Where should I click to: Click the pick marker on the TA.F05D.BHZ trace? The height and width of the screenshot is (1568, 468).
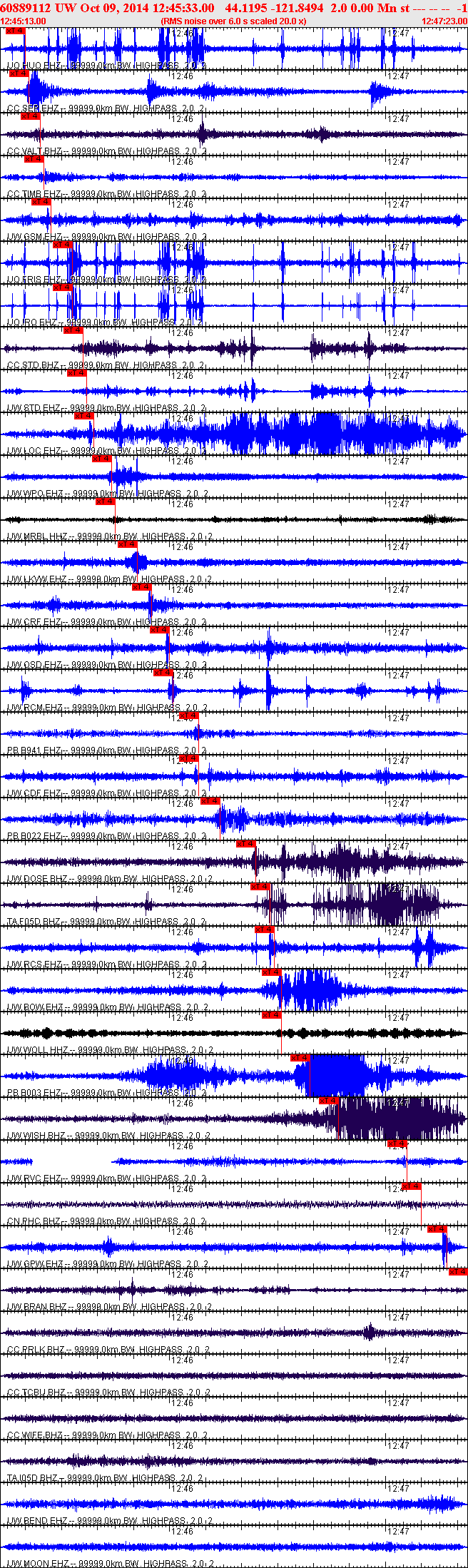coord(260,887)
